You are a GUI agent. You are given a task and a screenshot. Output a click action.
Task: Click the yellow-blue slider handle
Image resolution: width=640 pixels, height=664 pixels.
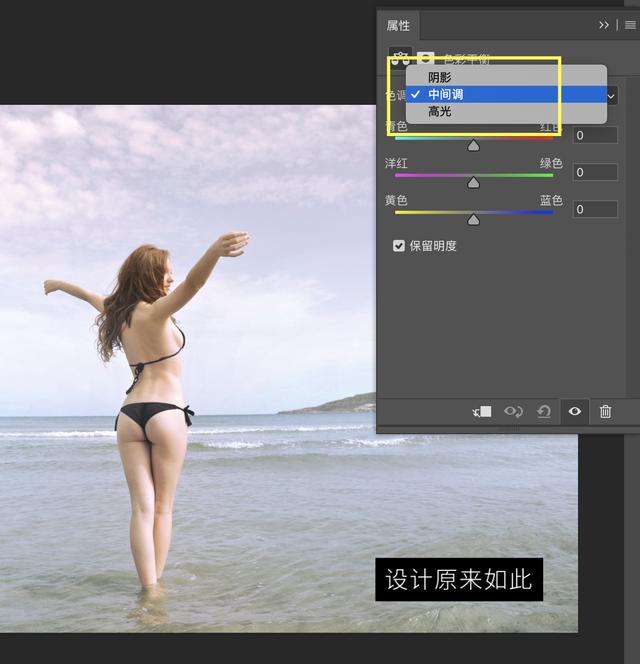click(474, 219)
